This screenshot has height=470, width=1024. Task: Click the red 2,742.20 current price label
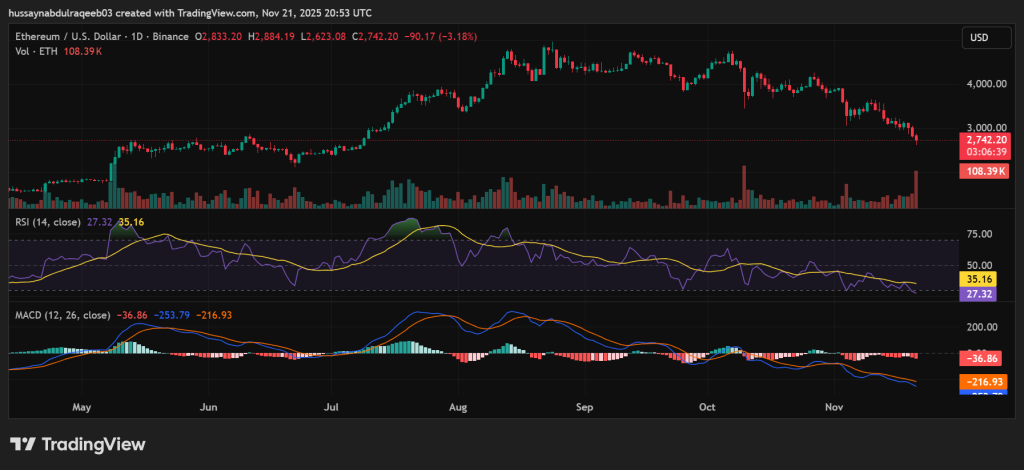983,141
